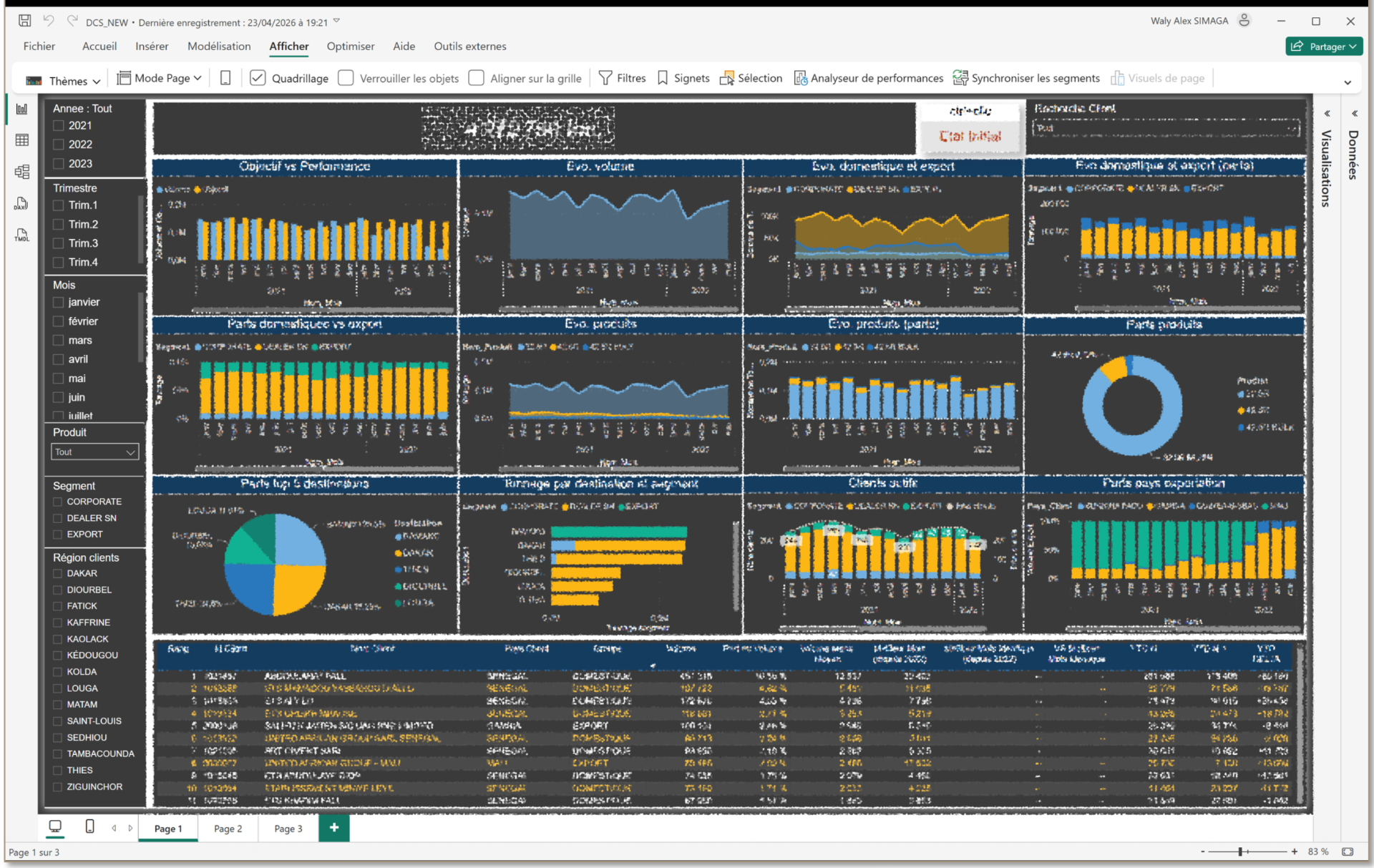The image size is (1374, 868).
Task: Click zoom out minus icon
Action: click(1203, 852)
